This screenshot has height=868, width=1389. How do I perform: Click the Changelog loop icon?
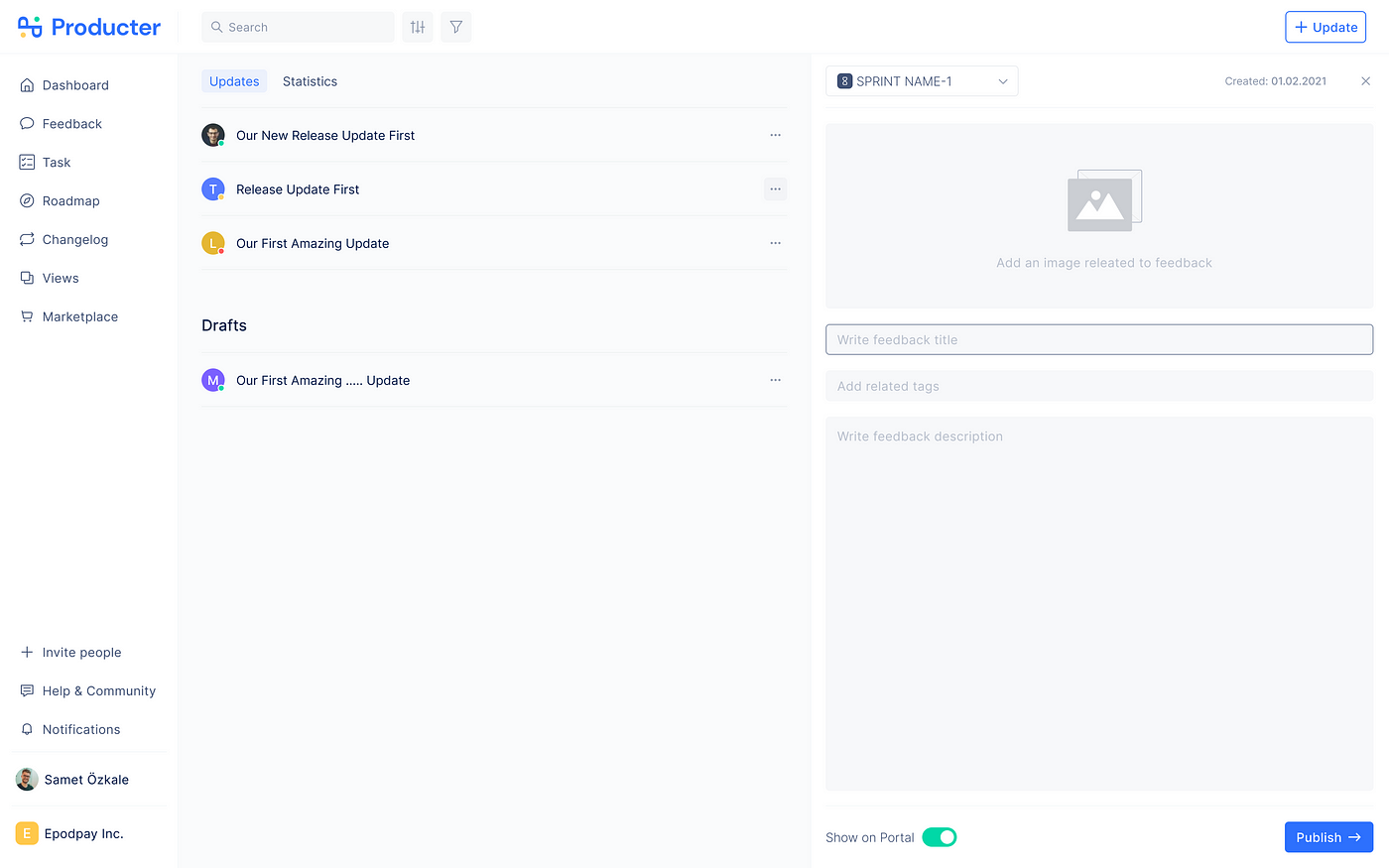[27, 240]
